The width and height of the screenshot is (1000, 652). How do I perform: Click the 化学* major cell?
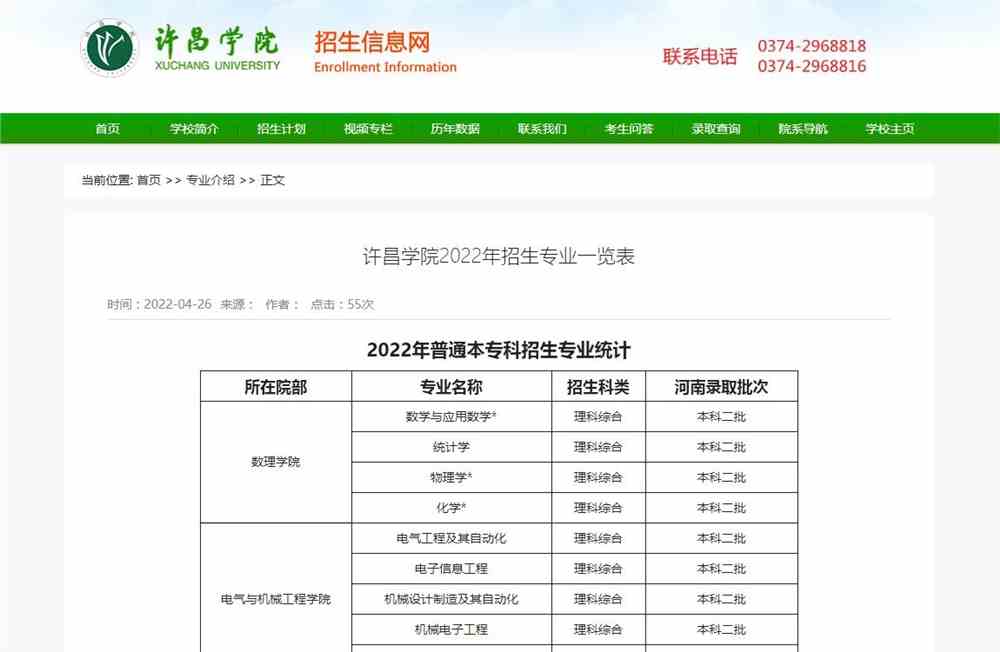pos(451,508)
